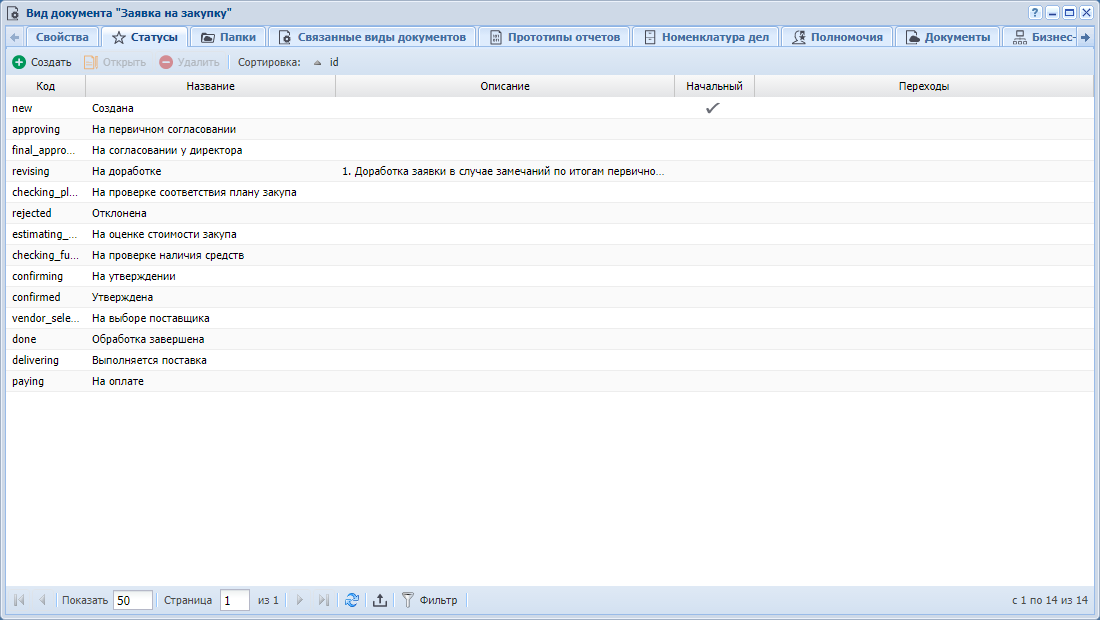Toggle sort direction arrow next to id

[318, 62]
